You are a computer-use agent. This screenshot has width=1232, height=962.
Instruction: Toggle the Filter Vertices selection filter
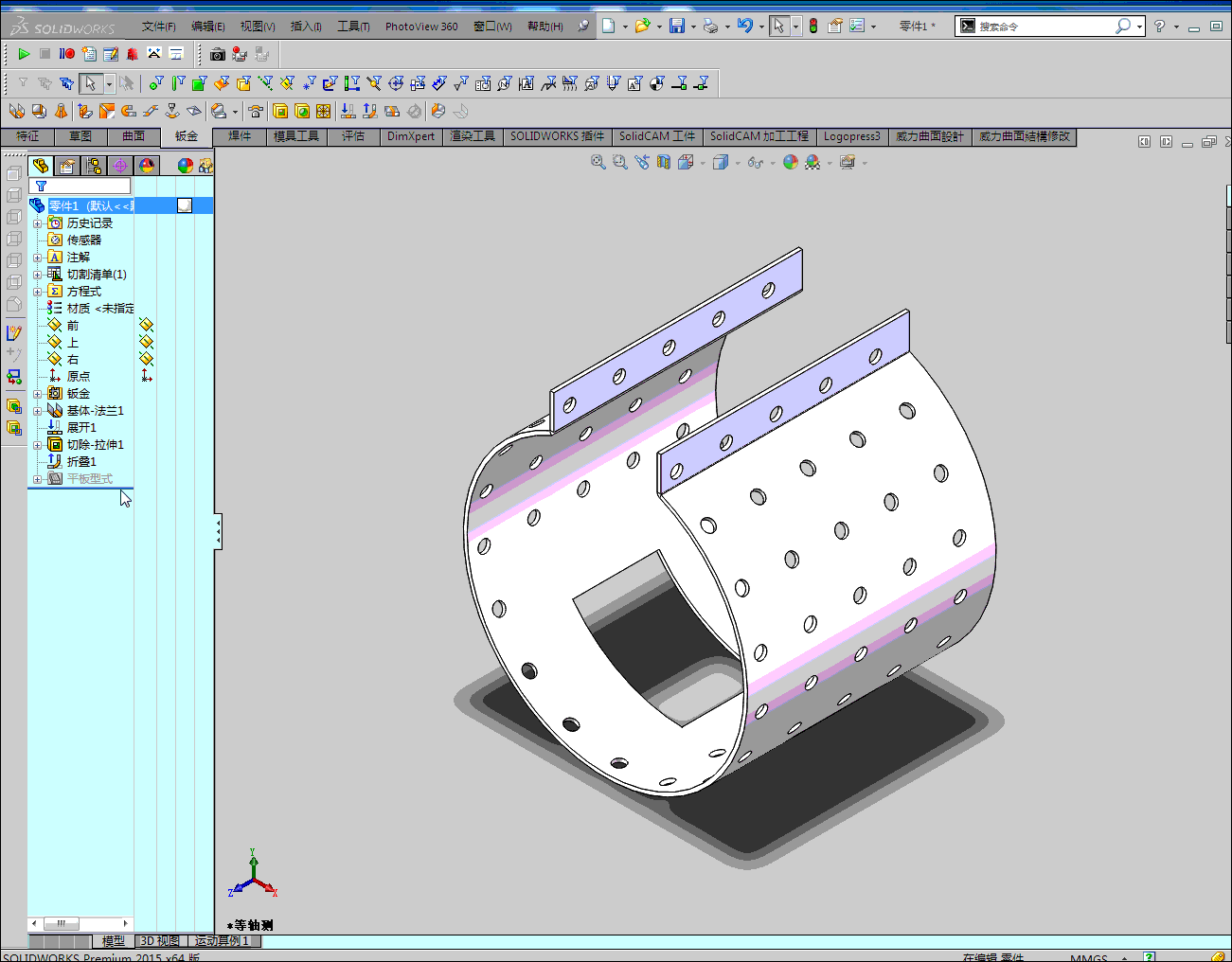(x=156, y=83)
